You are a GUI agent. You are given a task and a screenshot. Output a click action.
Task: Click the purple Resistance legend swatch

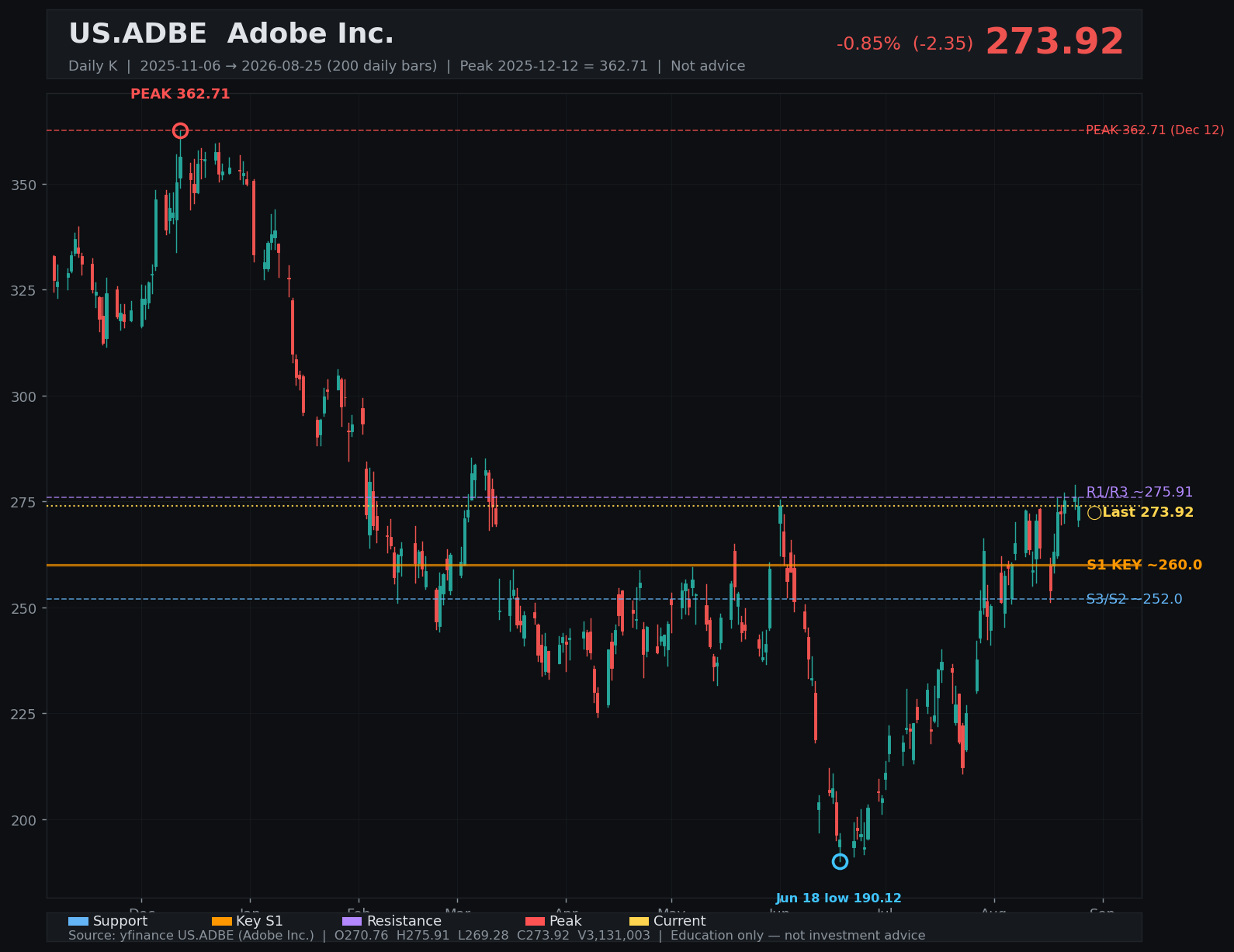352,921
